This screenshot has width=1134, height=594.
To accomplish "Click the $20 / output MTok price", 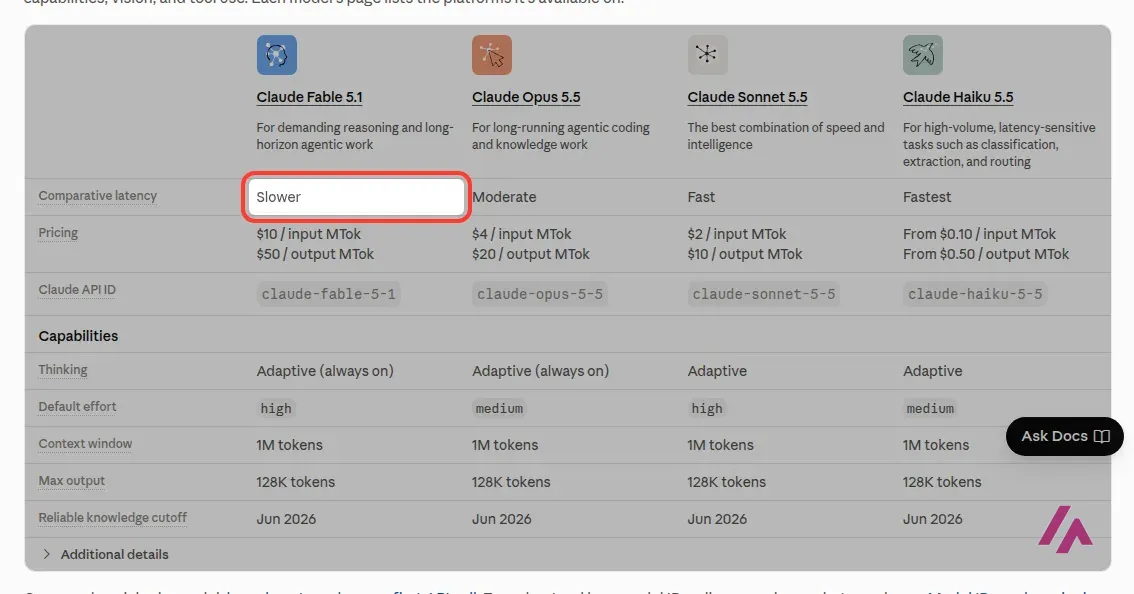I will click(531, 254).
